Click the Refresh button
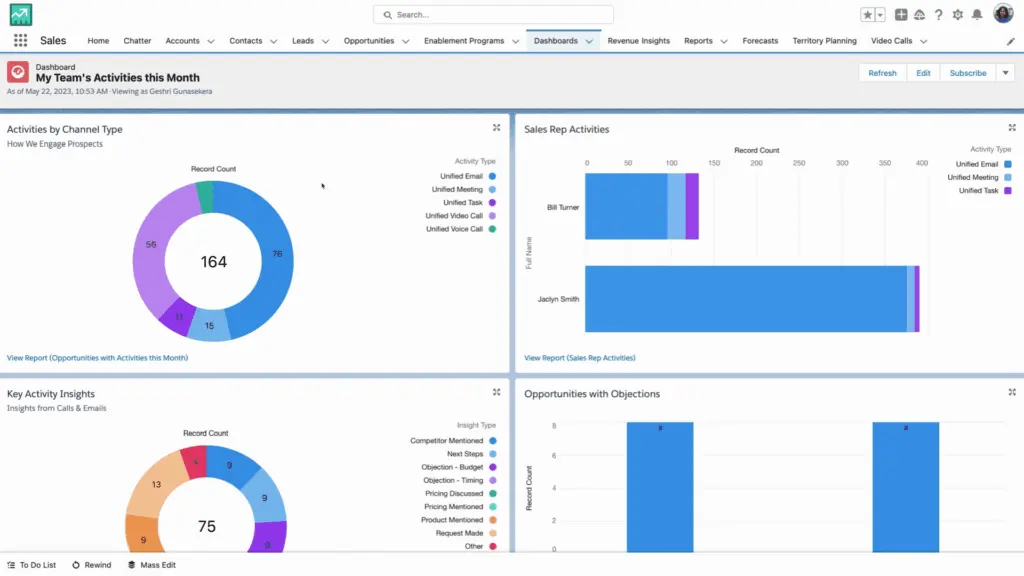 (882, 73)
